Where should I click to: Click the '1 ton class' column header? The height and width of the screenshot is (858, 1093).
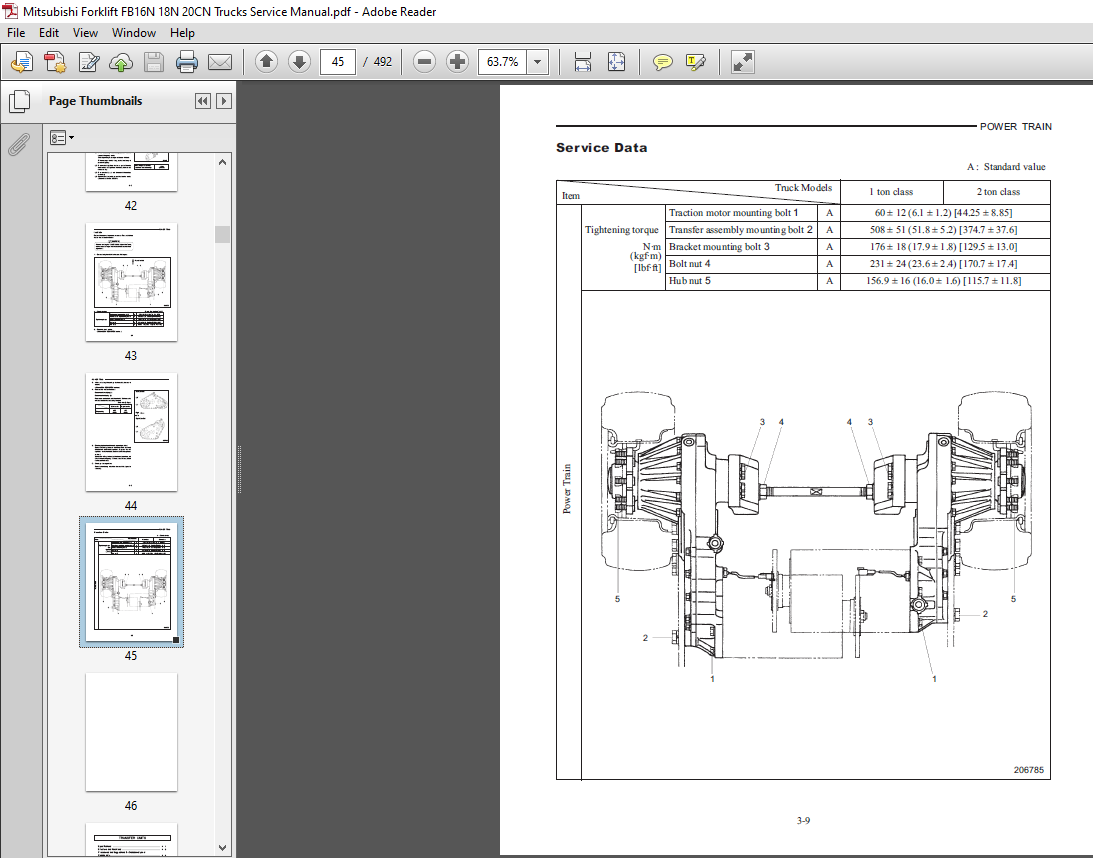[x=891, y=192]
